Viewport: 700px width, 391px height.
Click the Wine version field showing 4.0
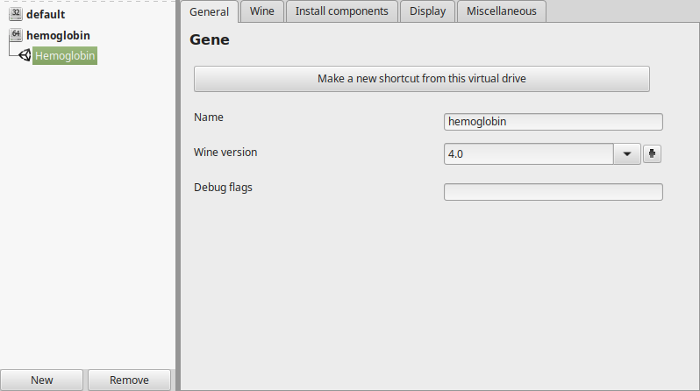pyautogui.click(x=529, y=154)
